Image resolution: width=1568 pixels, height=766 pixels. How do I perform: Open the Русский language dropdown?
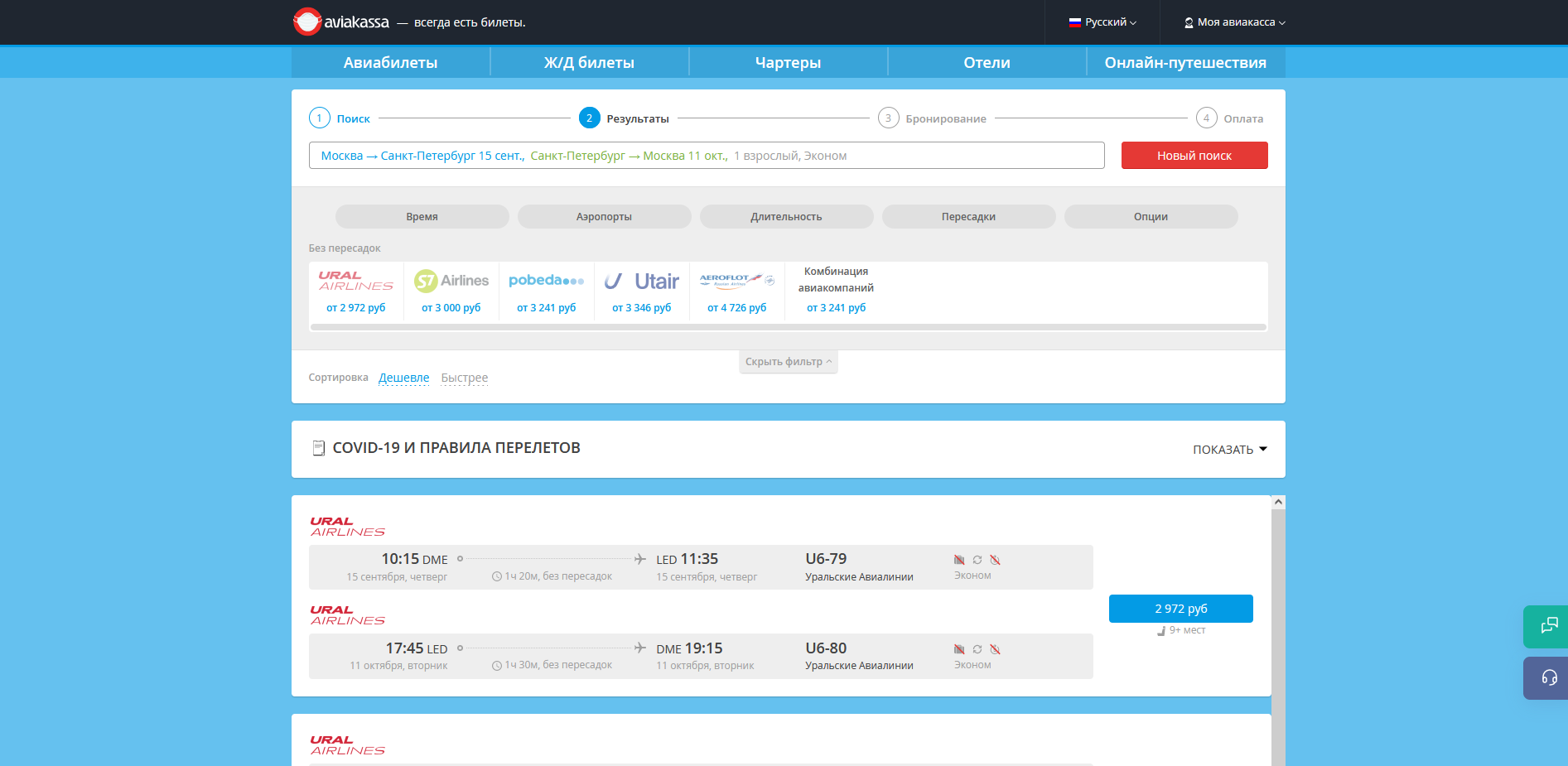click(x=1102, y=22)
